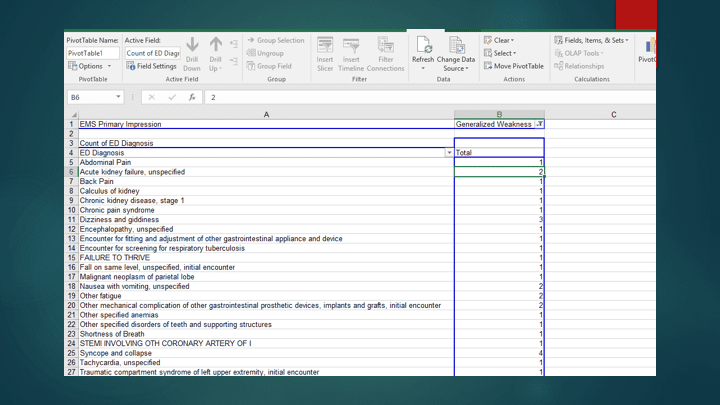This screenshot has width=720, height=405.
Task: Open Fields, Items, & Sets menu
Action: click(x=591, y=41)
